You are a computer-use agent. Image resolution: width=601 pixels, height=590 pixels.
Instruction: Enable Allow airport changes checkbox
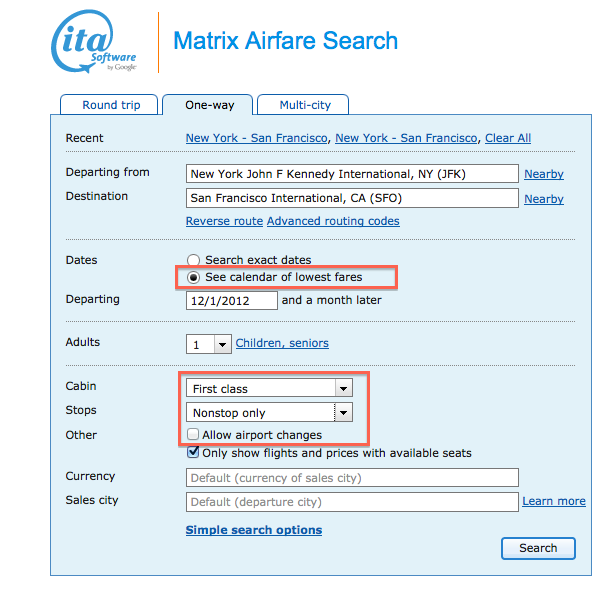[x=193, y=435]
